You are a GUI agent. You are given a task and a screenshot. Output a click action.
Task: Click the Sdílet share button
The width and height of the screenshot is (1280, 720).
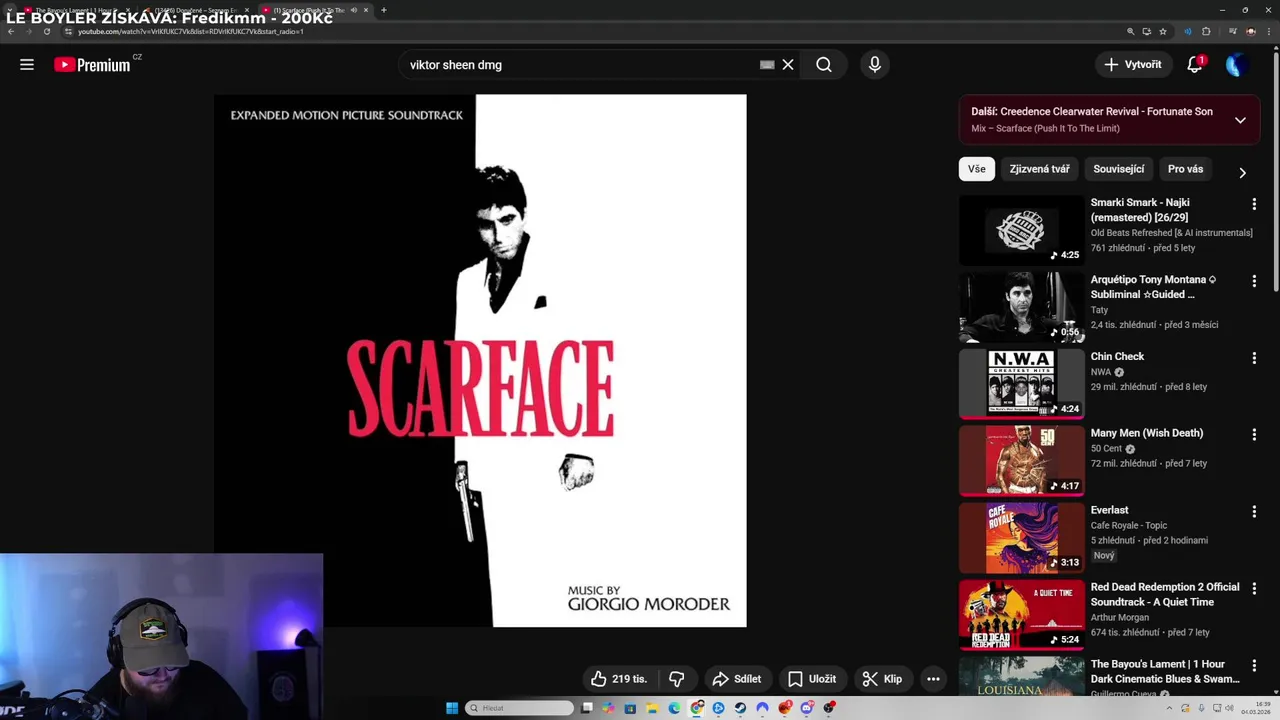pos(736,679)
